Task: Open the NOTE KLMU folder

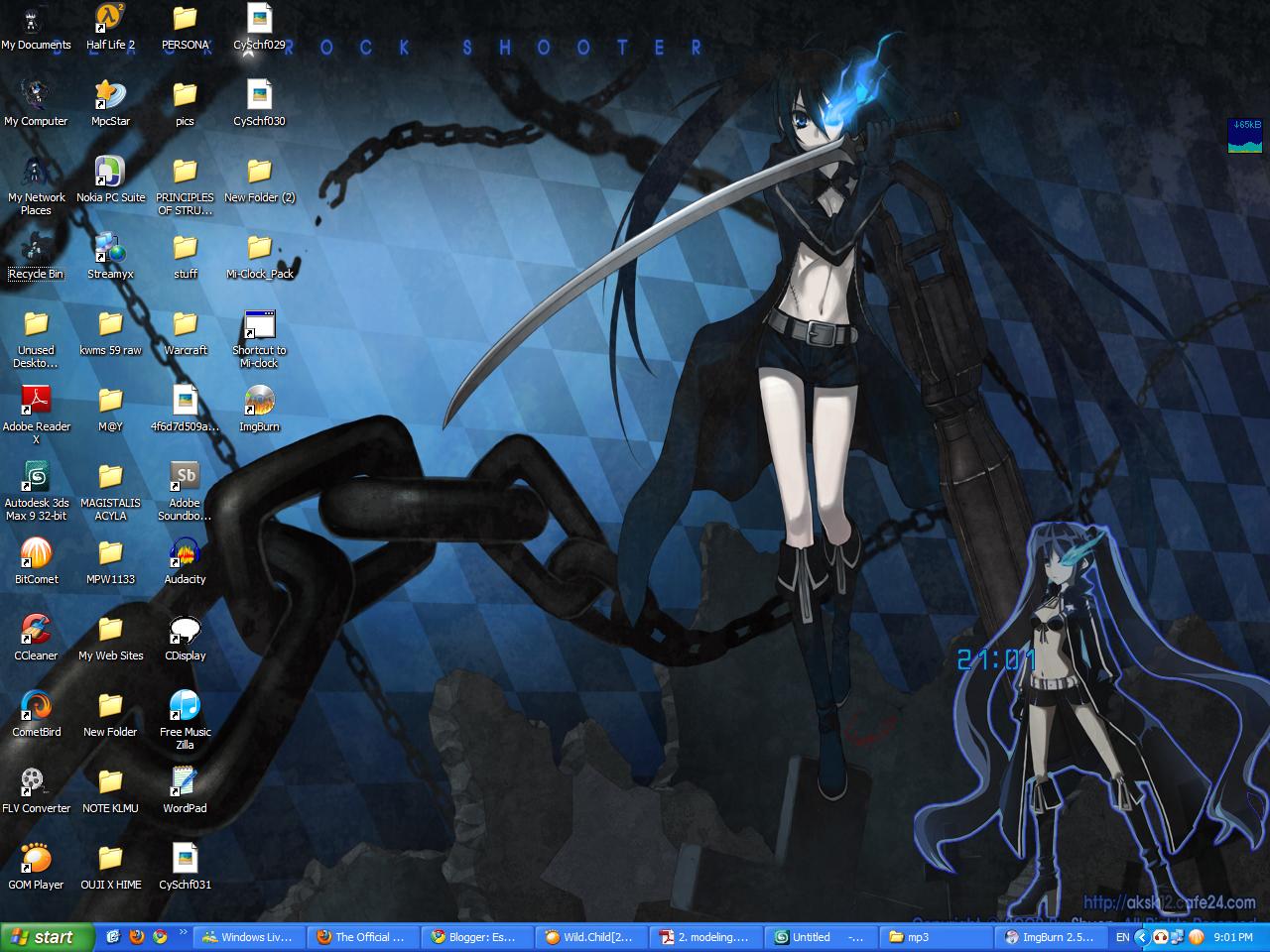Action: pyautogui.click(x=110, y=791)
